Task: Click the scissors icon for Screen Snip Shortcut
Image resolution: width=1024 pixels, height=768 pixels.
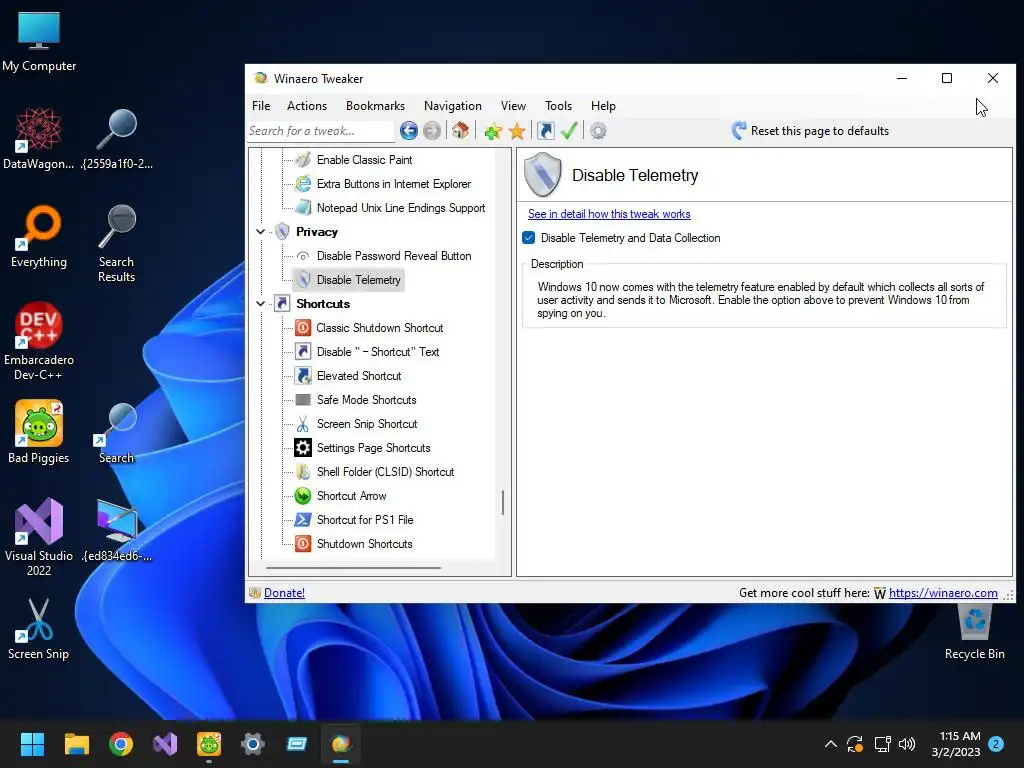Action: pos(302,424)
